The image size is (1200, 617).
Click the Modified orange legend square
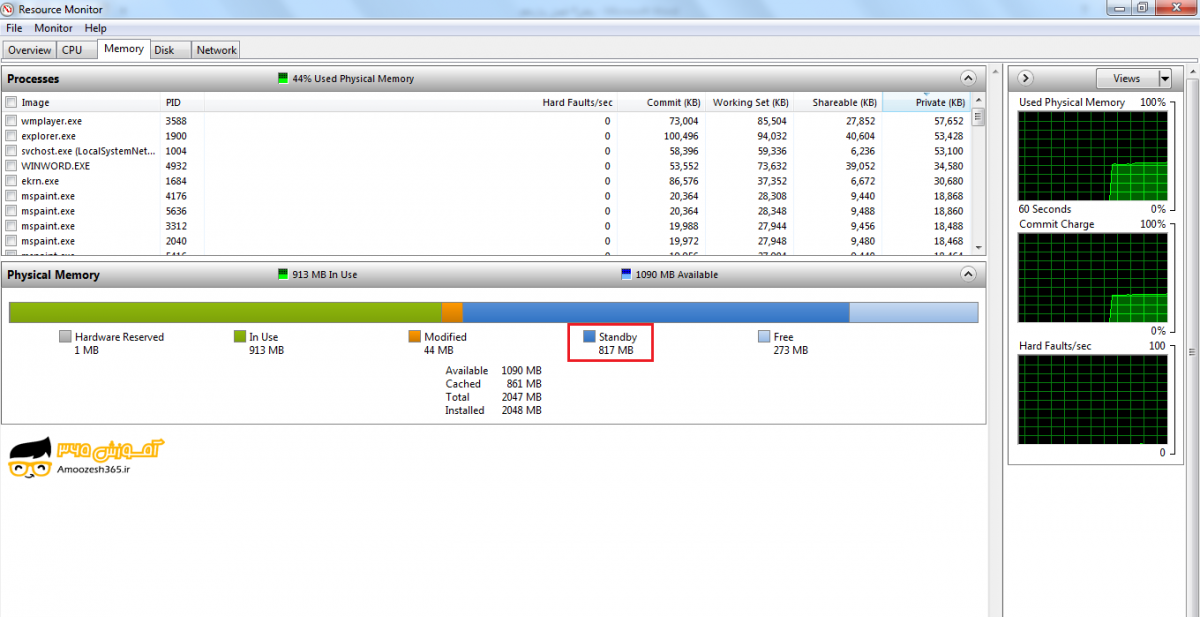[414, 337]
